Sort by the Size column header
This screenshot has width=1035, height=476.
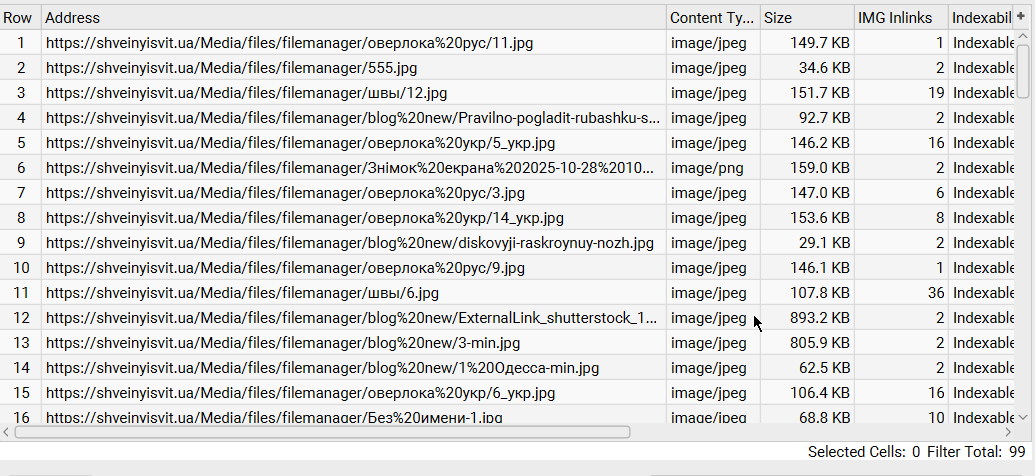tap(806, 18)
